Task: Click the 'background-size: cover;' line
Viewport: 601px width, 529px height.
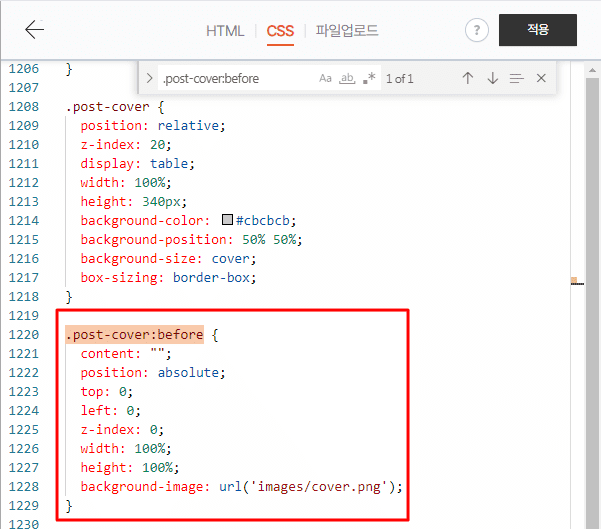Action: point(168,259)
